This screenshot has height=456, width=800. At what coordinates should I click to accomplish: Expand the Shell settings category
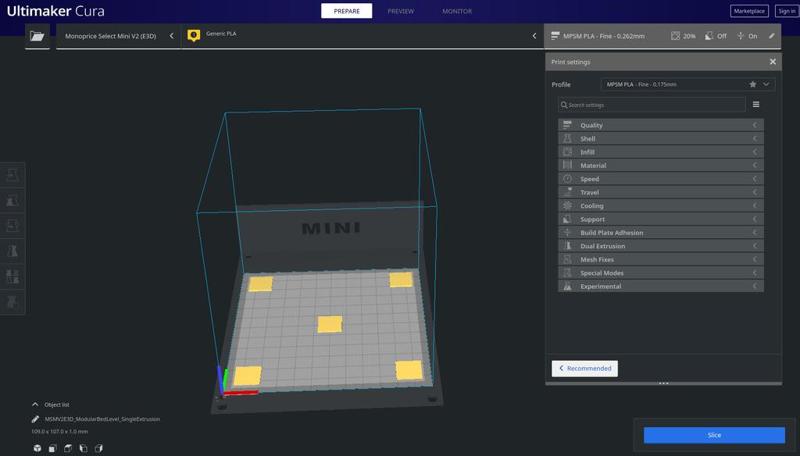tap(661, 139)
